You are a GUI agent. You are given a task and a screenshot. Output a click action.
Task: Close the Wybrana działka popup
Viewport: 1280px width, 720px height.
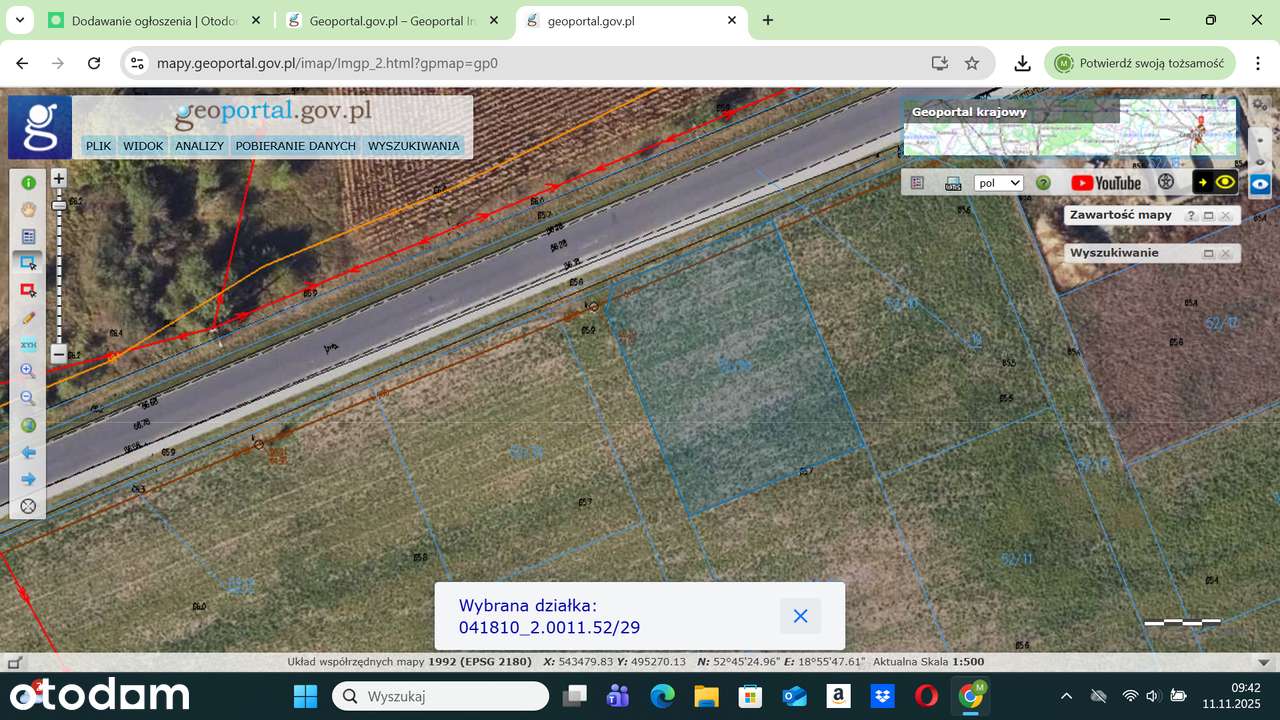(x=800, y=616)
